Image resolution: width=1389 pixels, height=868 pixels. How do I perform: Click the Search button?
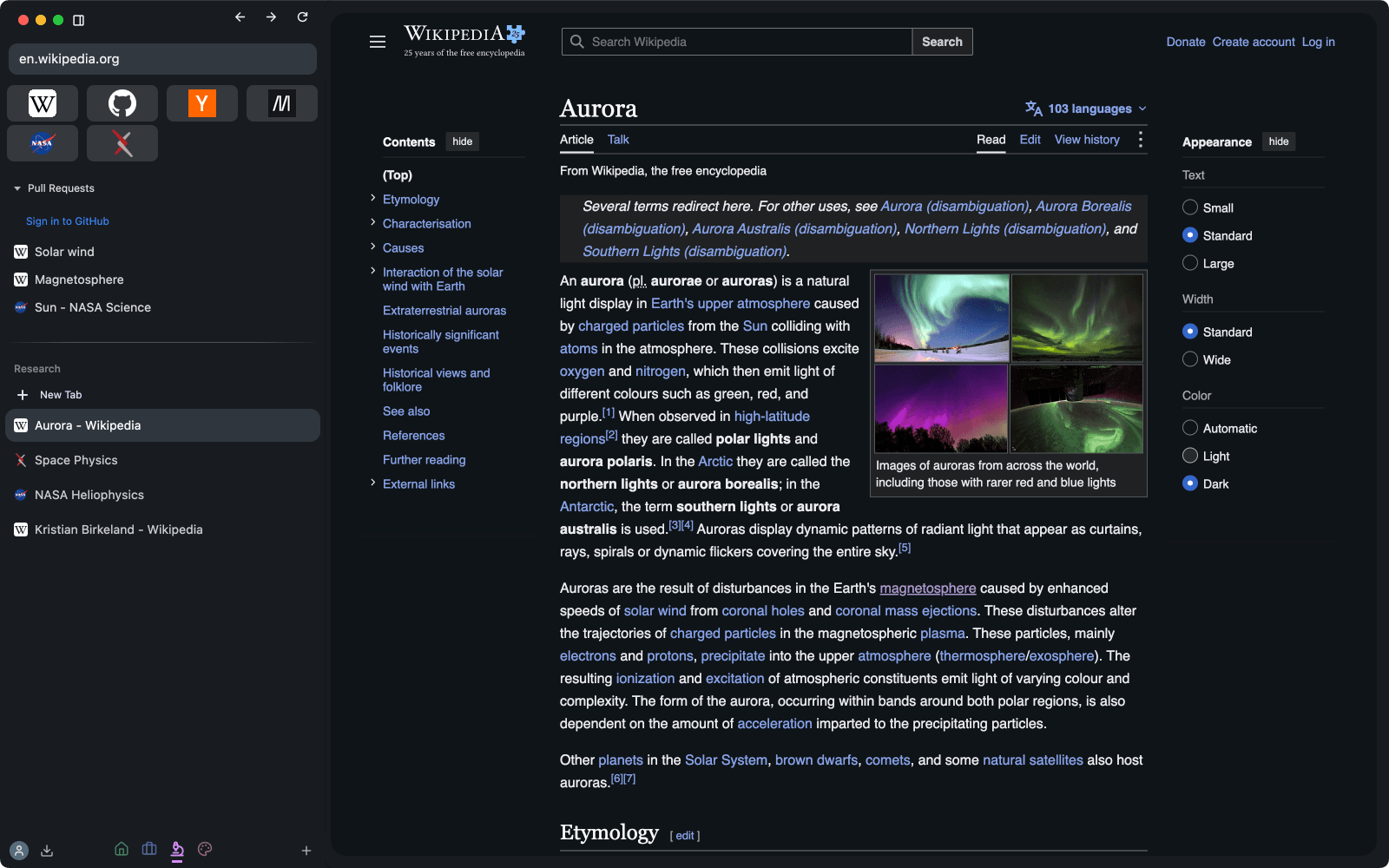point(942,42)
